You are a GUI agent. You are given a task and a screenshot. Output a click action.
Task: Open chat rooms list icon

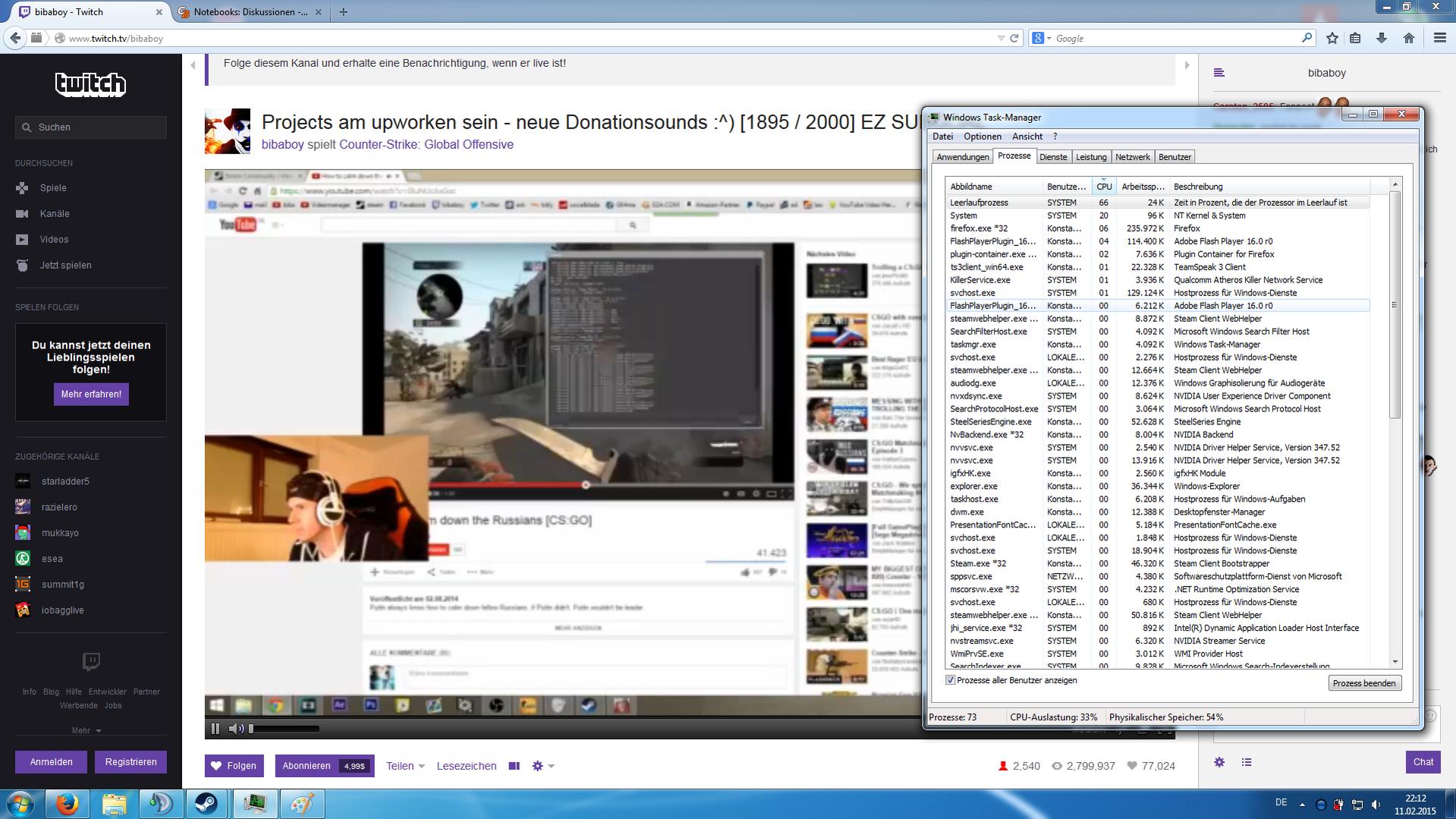pos(1219,73)
